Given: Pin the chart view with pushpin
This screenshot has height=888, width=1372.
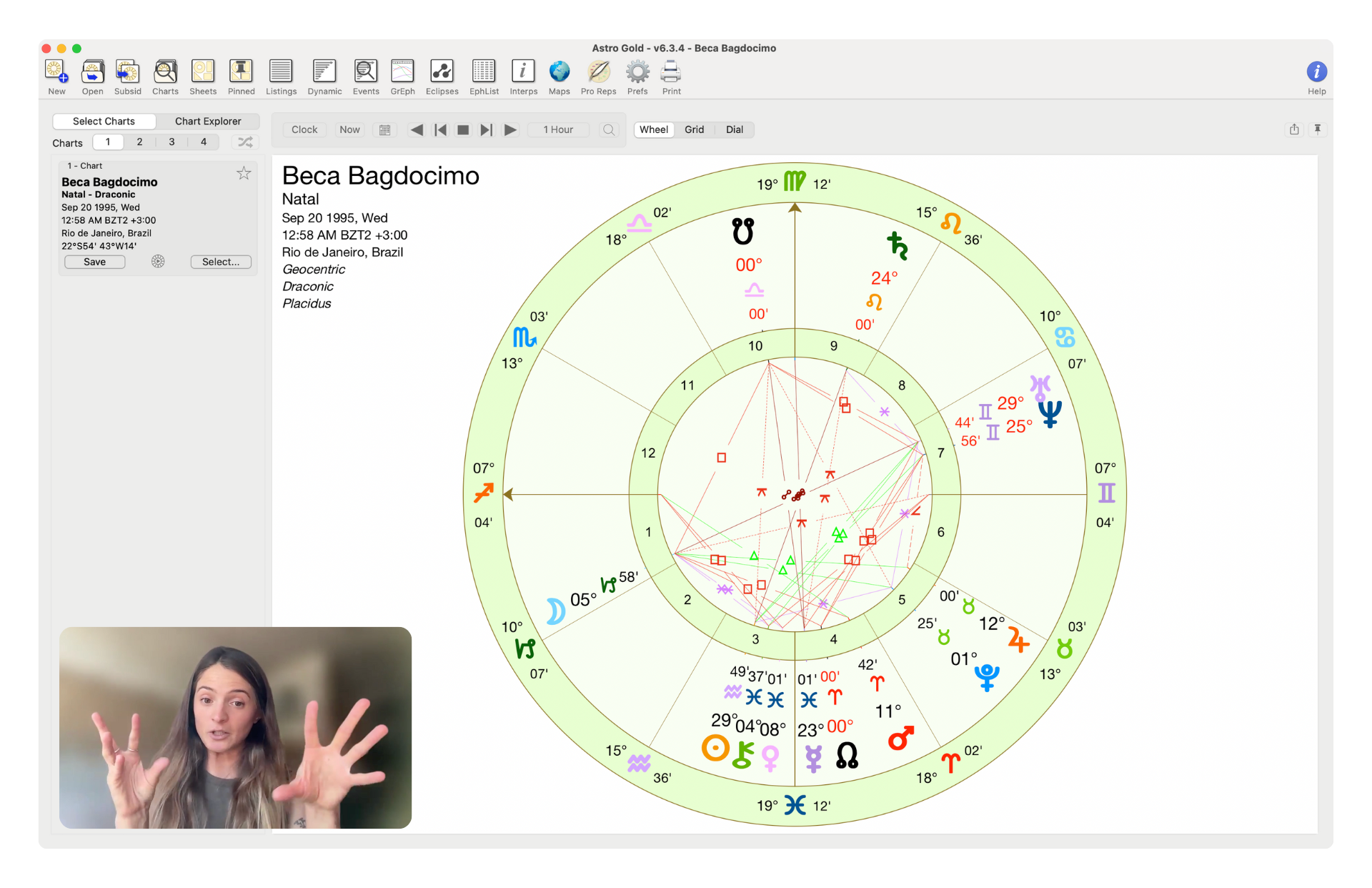Looking at the screenshot, I should pos(1318,129).
